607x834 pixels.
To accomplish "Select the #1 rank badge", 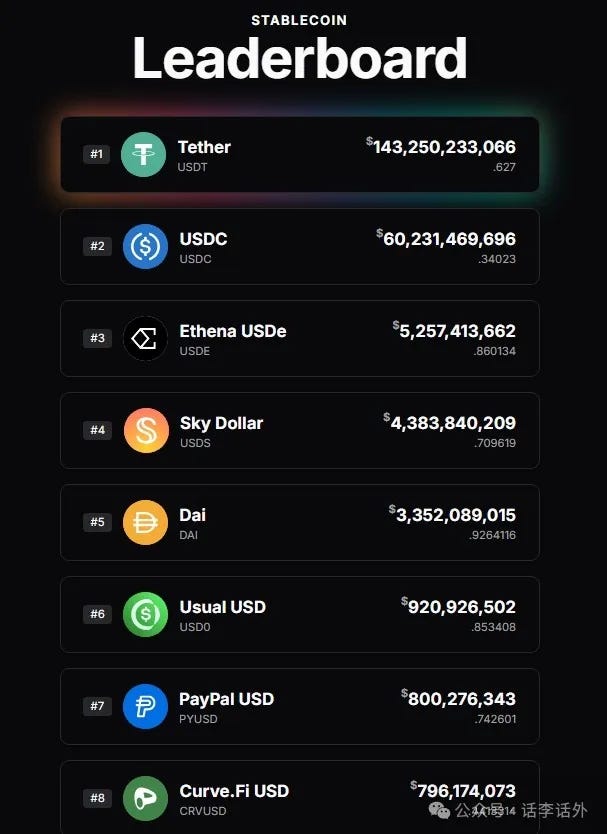I will click(x=97, y=154).
